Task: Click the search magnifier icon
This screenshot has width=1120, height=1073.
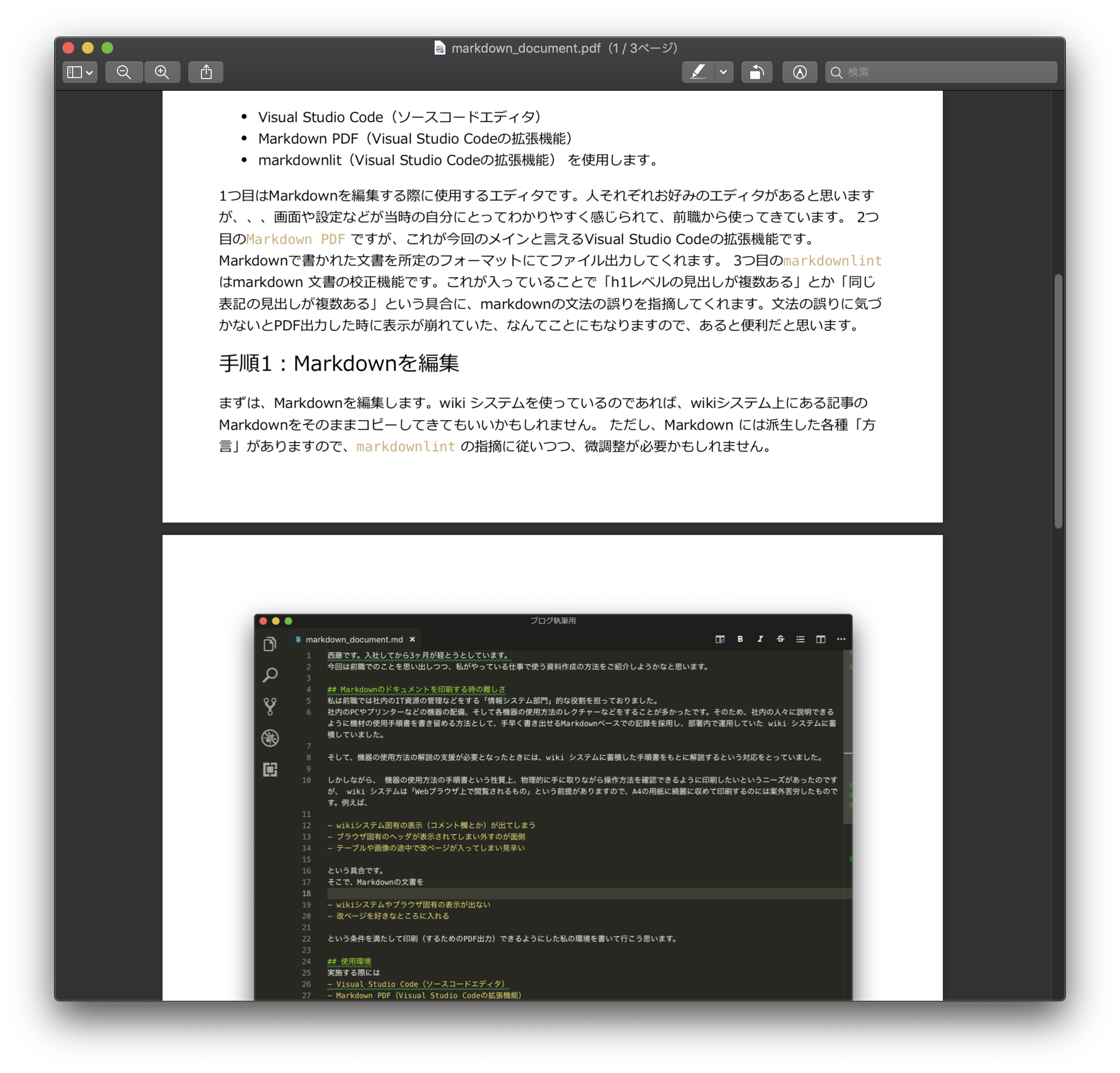Action: coord(836,73)
